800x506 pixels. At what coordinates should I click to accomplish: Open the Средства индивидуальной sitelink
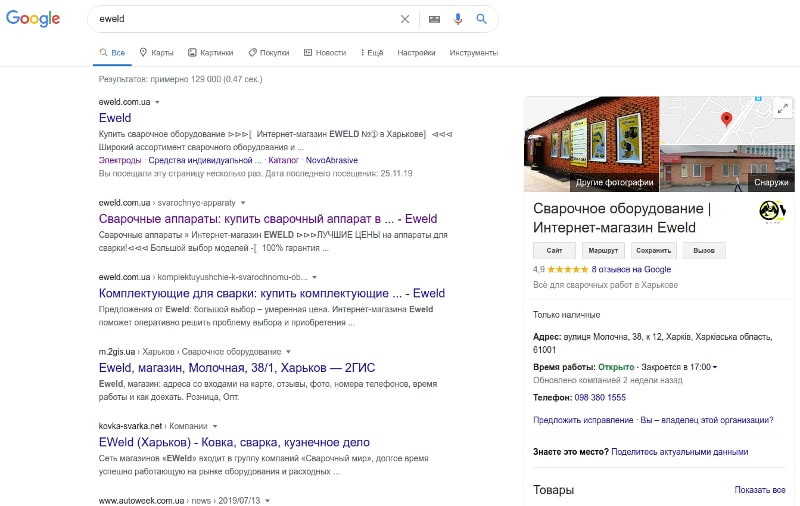point(205,160)
